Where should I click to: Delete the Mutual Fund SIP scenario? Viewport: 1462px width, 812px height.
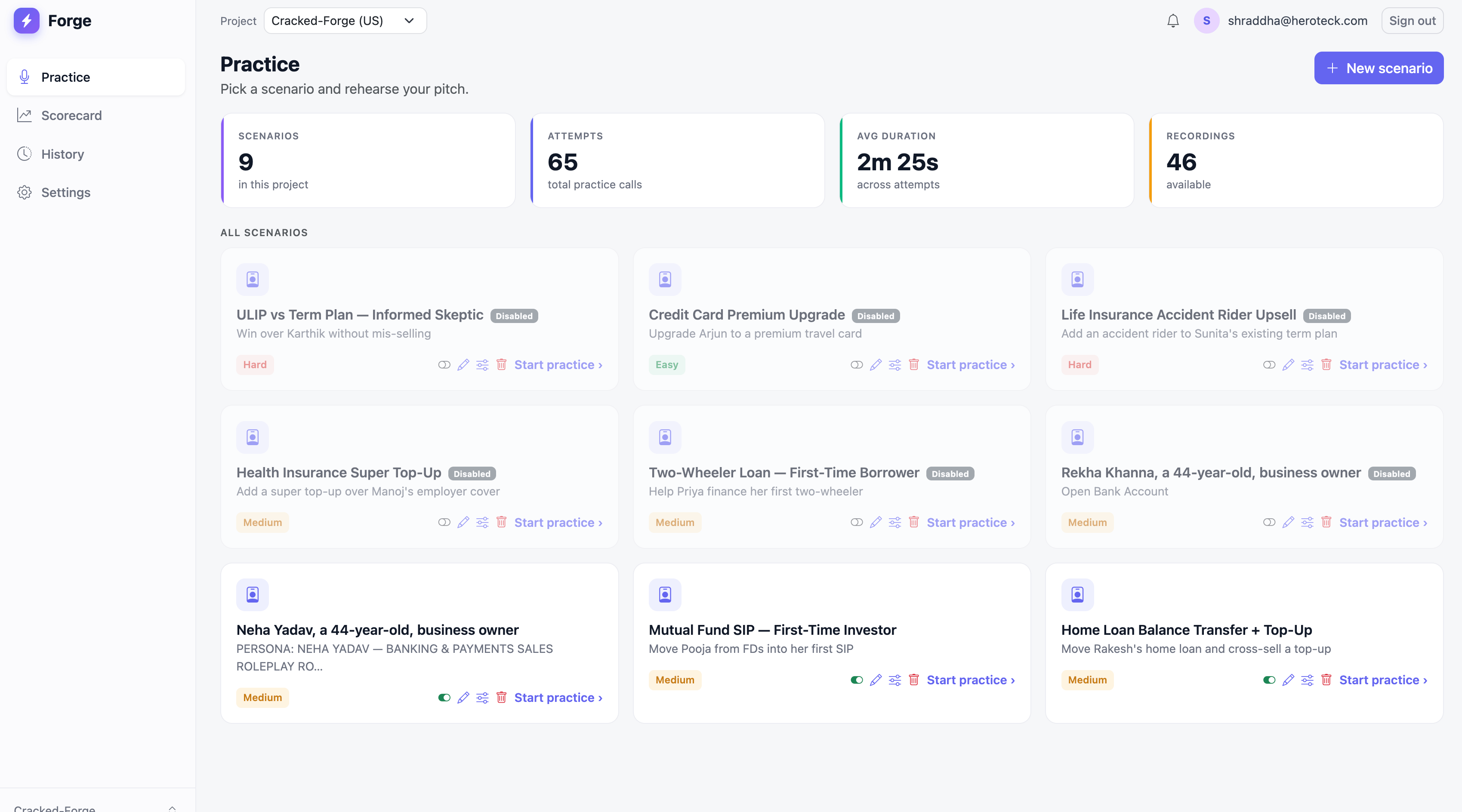(x=914, y=680)
